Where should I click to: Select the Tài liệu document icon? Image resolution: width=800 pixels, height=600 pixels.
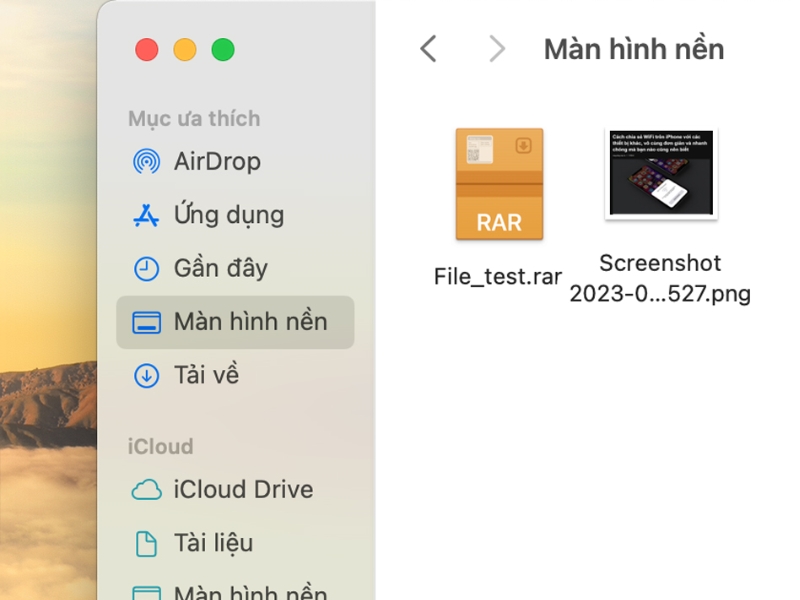[146, 543]
